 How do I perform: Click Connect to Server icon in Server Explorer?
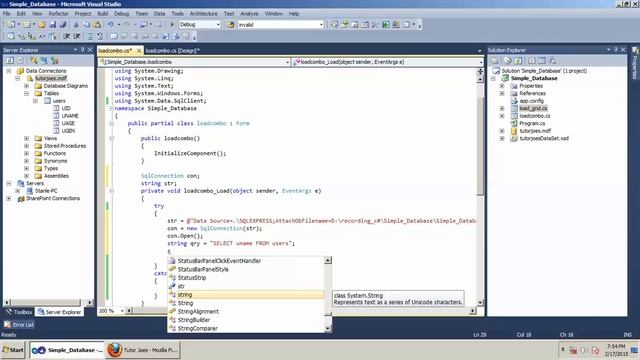(x=44, y=60)
